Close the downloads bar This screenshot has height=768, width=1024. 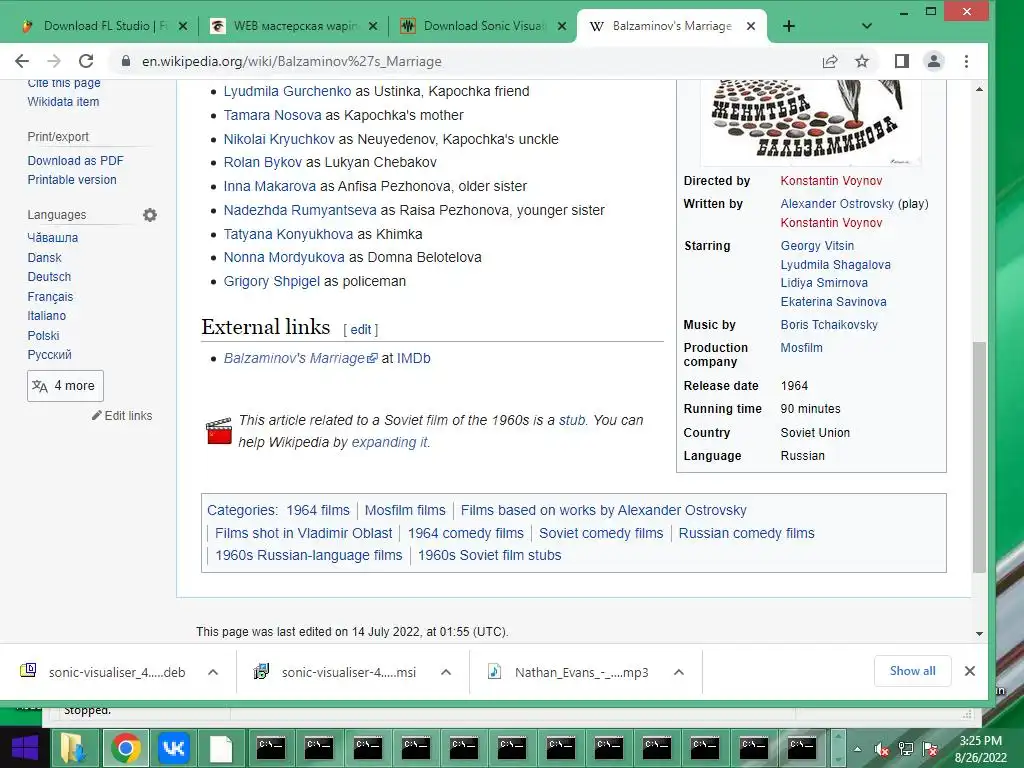pos(970,671)
